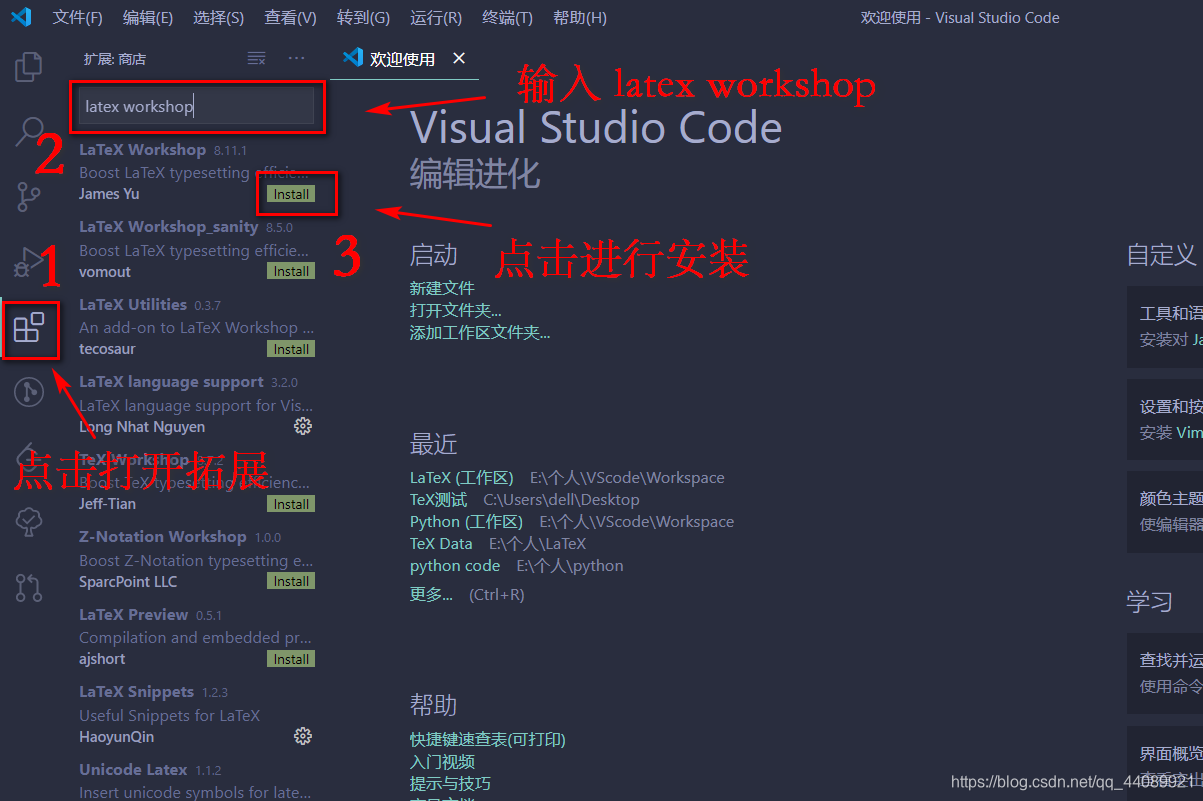Open the tree-shaped icon in activity bar
This screenshot has height=801, width=1203.
tap(29, 521)
